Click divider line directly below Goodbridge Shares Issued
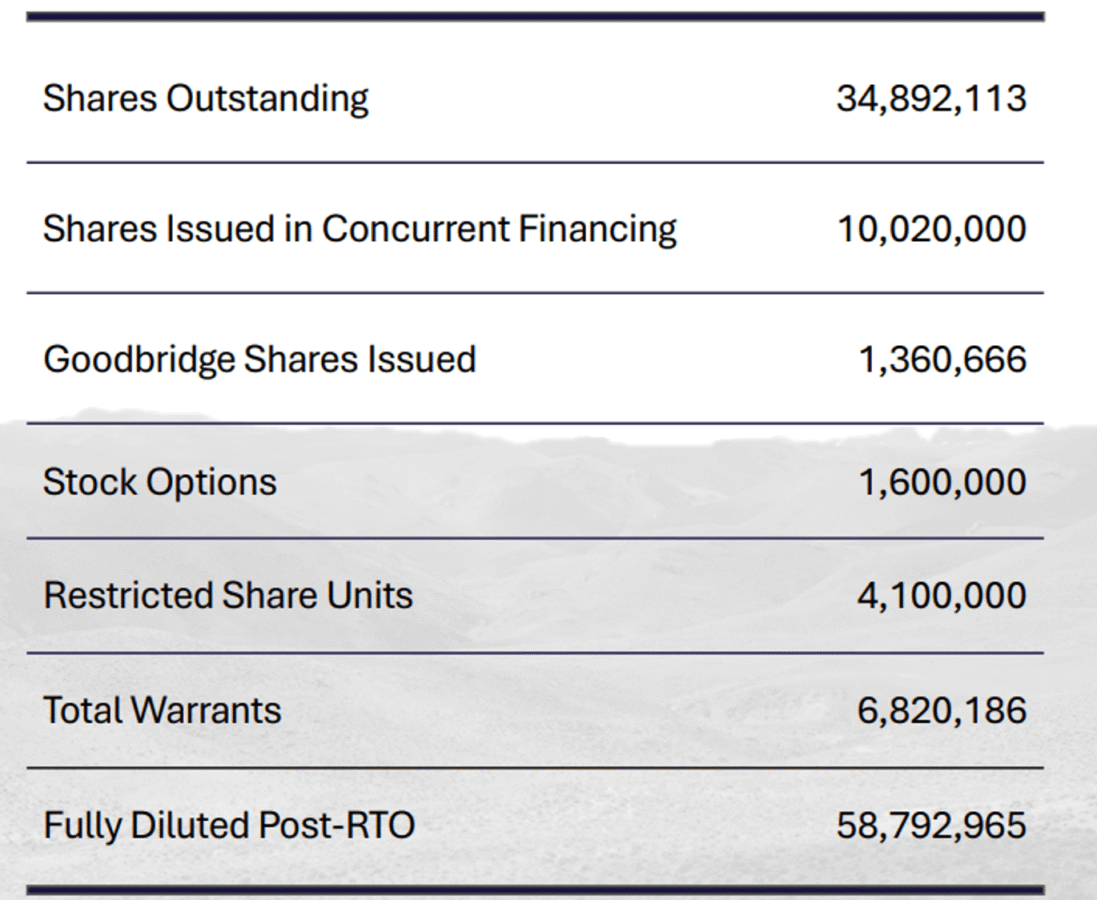Image resolution: width=1097 pixels, height=900 pixels. click(535, 423)
